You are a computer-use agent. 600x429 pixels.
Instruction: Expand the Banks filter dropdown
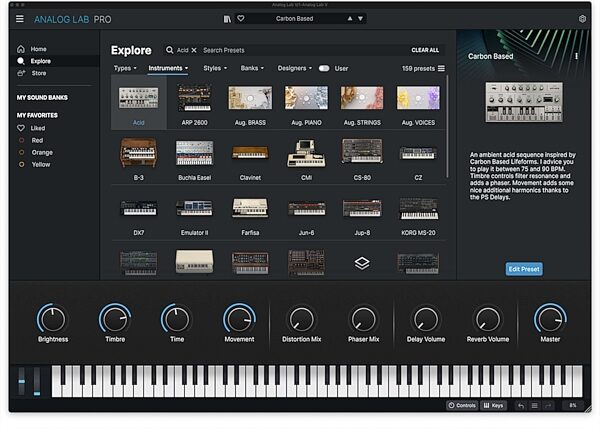click(252, 68)
